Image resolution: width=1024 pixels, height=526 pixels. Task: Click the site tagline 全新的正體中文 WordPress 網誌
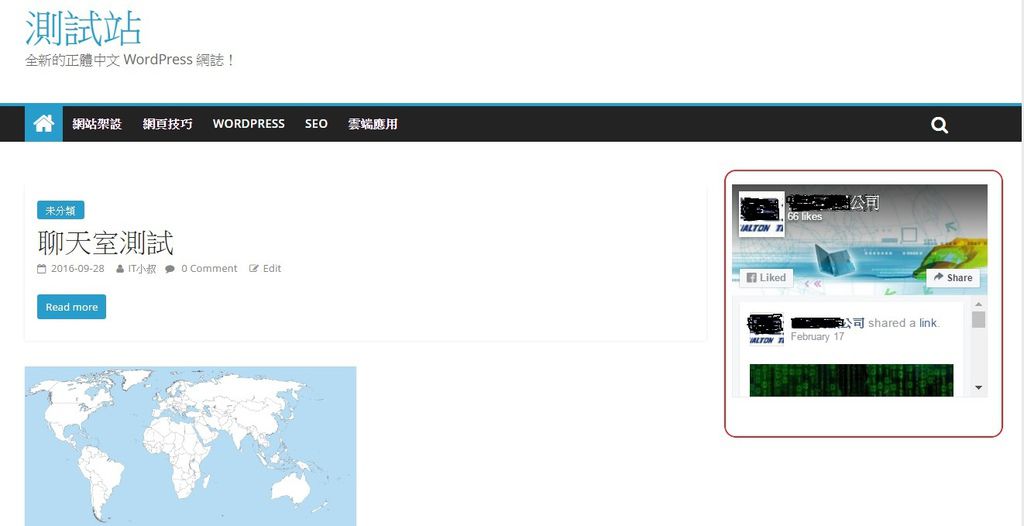(129, 60)
